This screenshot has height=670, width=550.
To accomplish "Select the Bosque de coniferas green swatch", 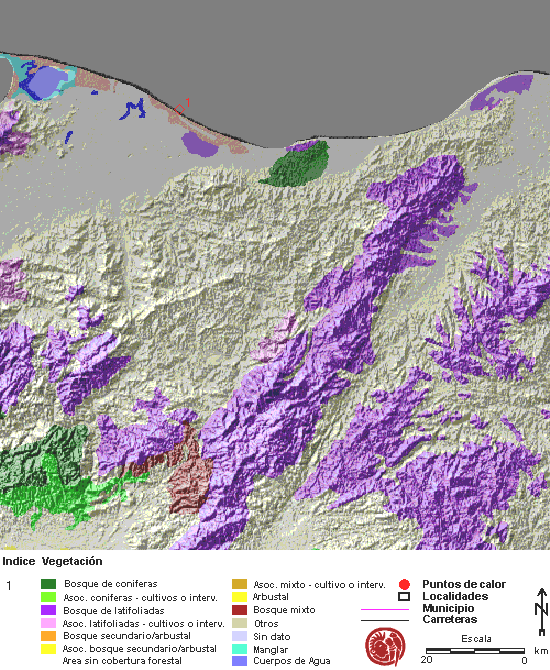I will pos(48,584).
